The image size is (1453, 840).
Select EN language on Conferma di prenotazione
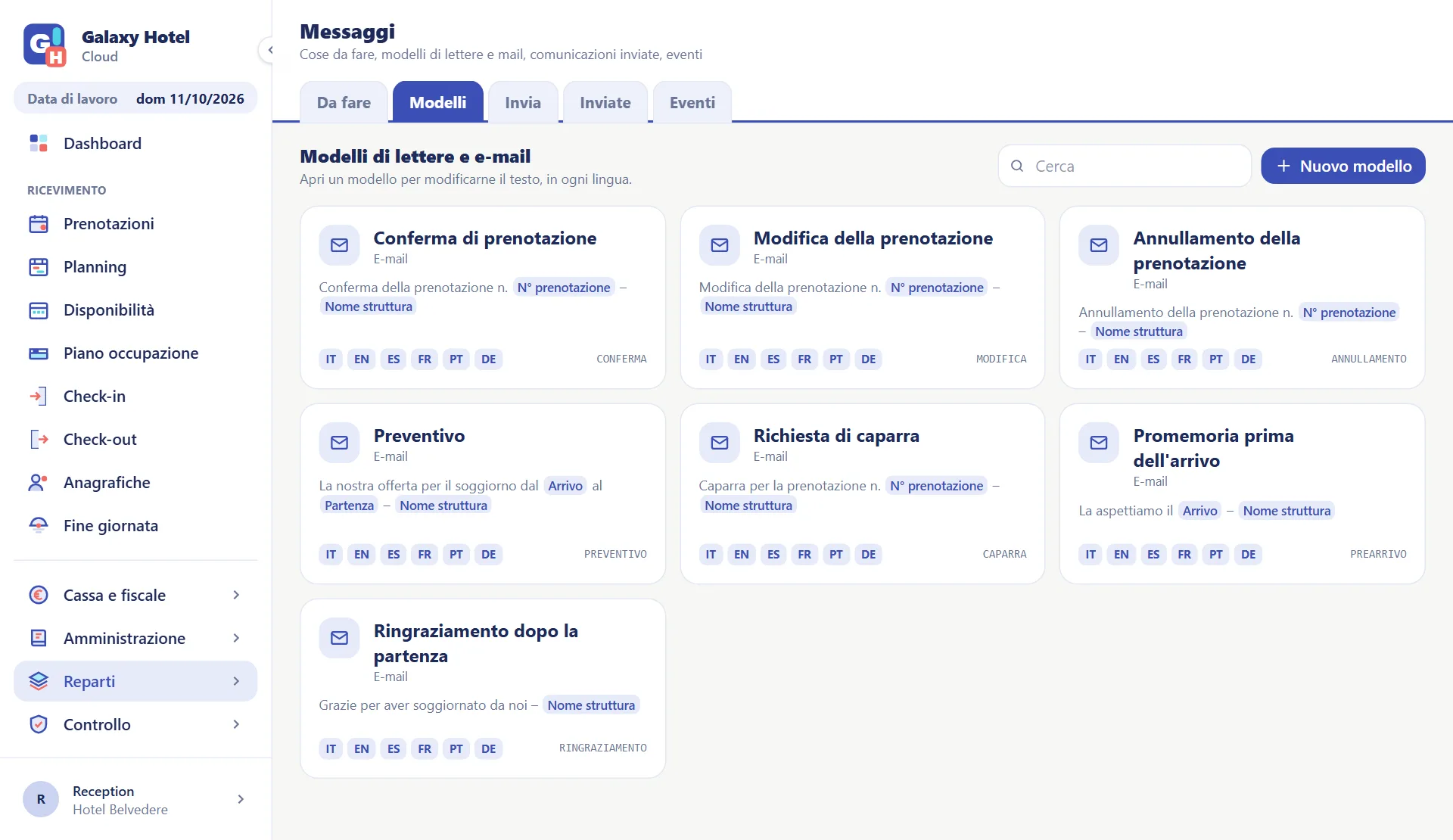[362, 359]
